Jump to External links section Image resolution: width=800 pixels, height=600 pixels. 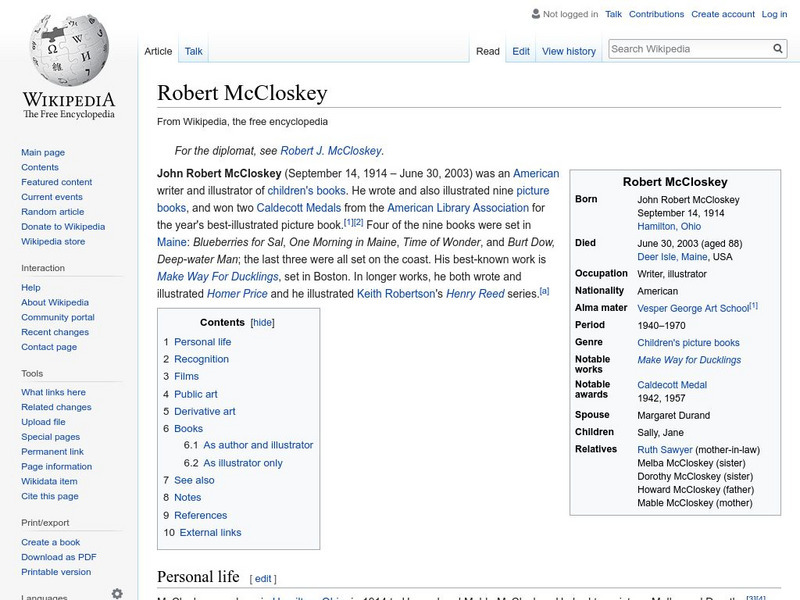(210, 533)
